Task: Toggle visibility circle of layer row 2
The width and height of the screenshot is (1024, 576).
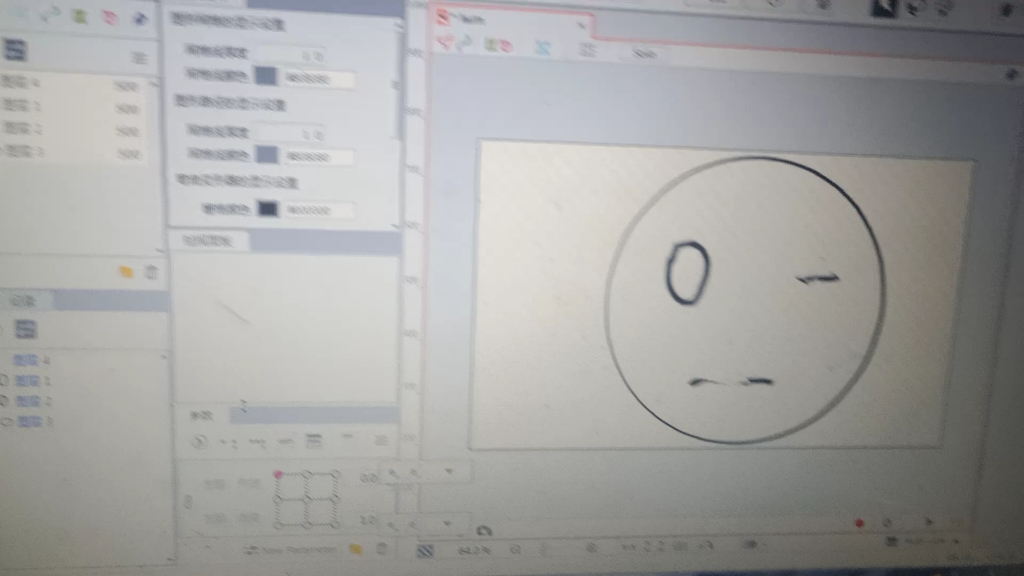Action: (x=5, y=401)
